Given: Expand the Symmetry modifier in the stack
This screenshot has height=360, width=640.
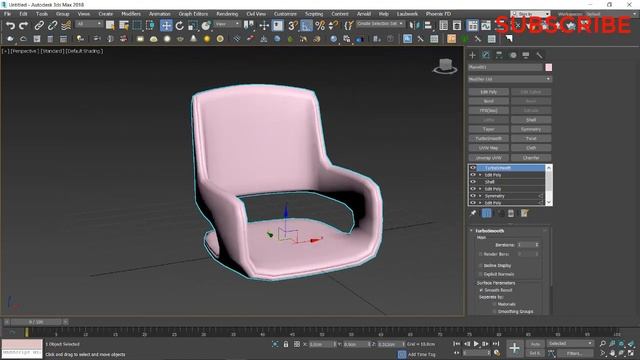Looking at the screenshot, I should pos(480,196).
